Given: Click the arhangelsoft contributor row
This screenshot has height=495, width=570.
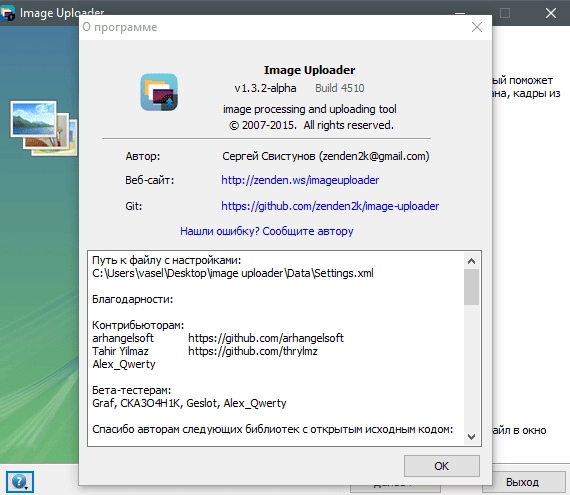Looking at the screenshot, I should [218, 338].
